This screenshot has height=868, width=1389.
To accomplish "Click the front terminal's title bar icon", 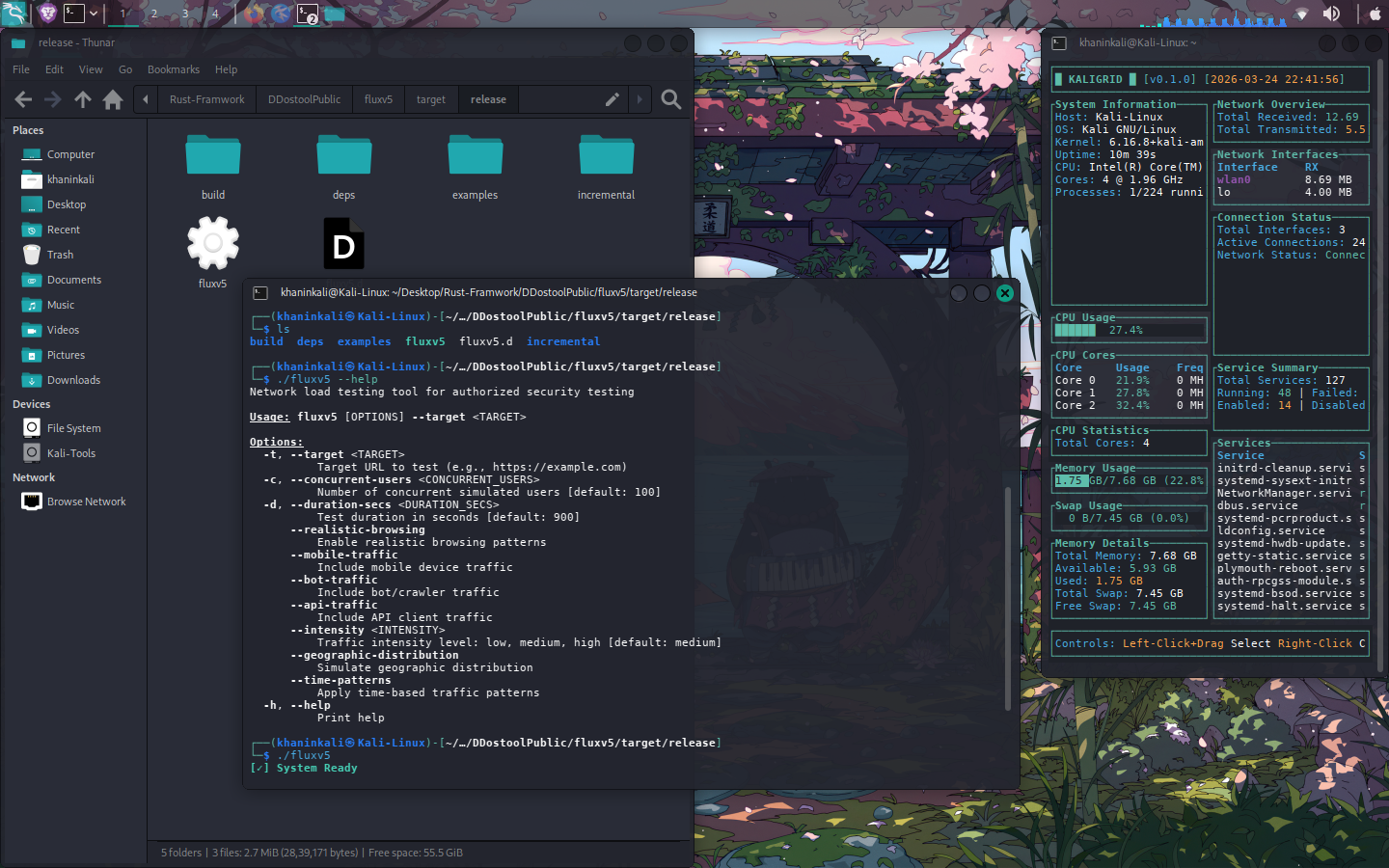I will click(260, 293).
